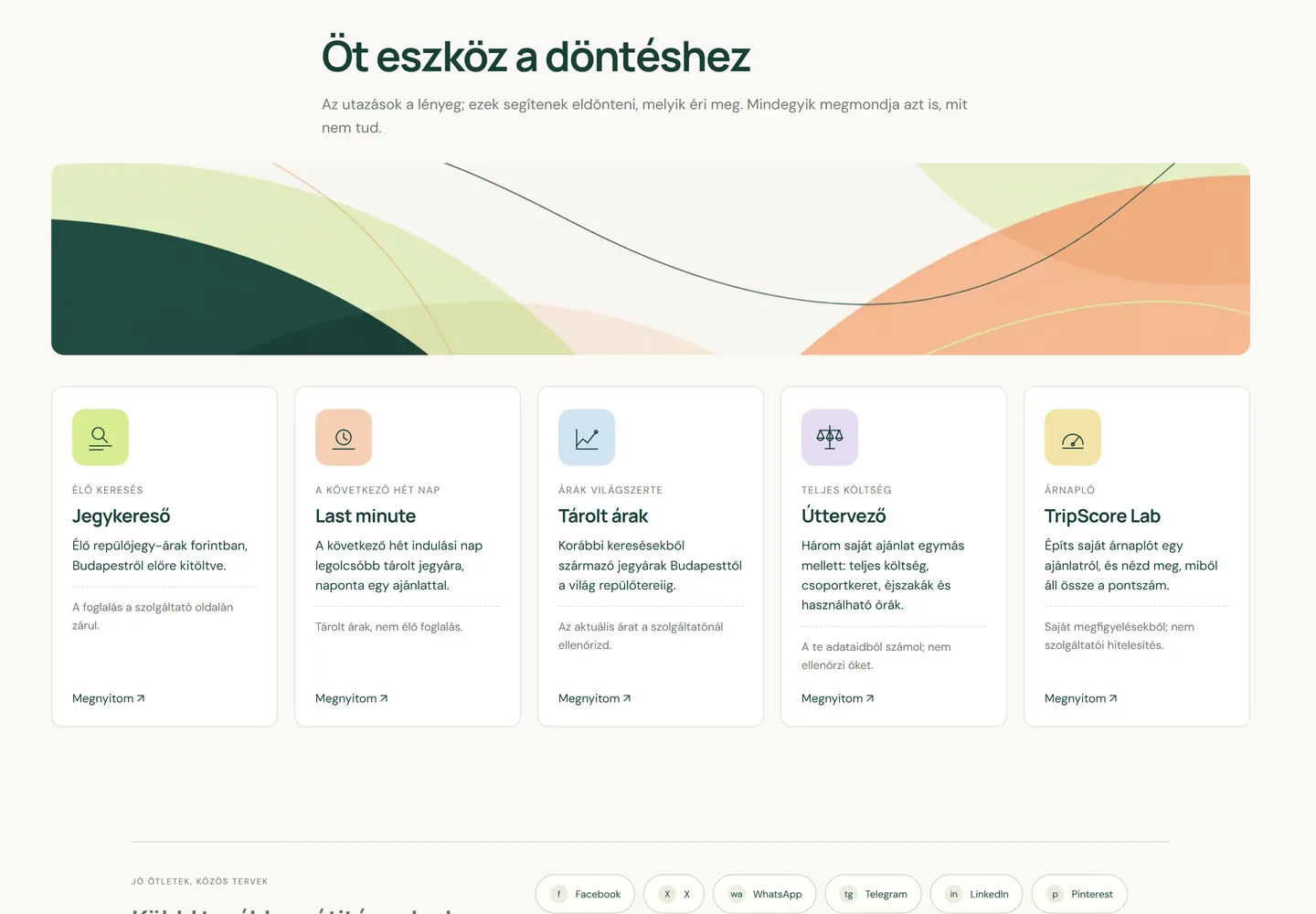Share via WhatsApp

pyautogui.click(x=765, y=894)
